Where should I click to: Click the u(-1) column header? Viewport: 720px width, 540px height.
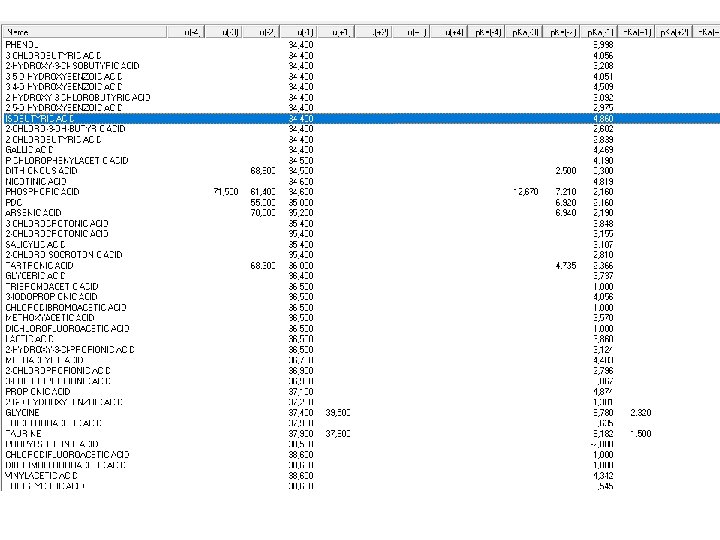(x=299, y=32)
